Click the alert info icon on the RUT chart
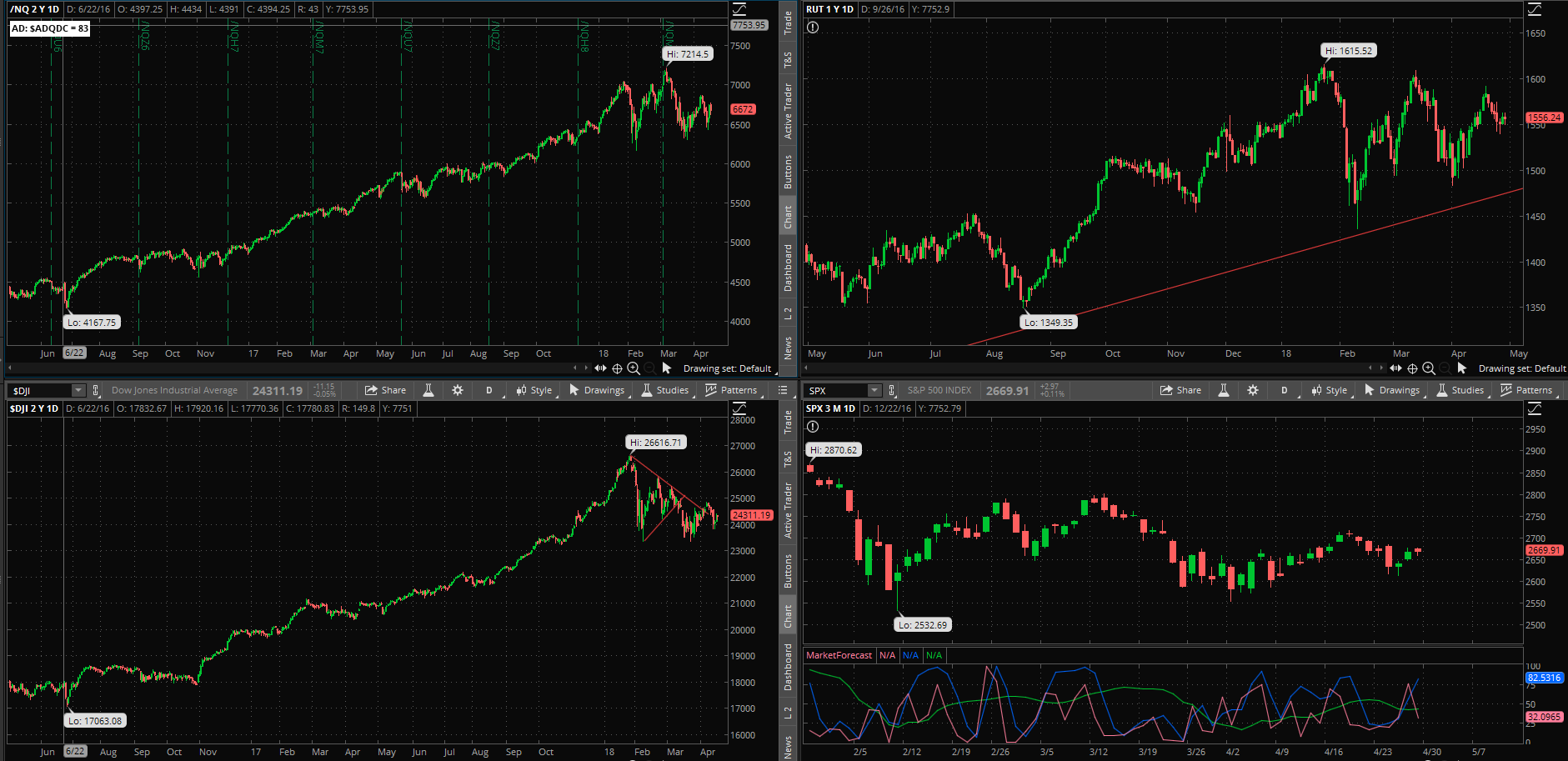1568x761 pixels. pos(813,28)
